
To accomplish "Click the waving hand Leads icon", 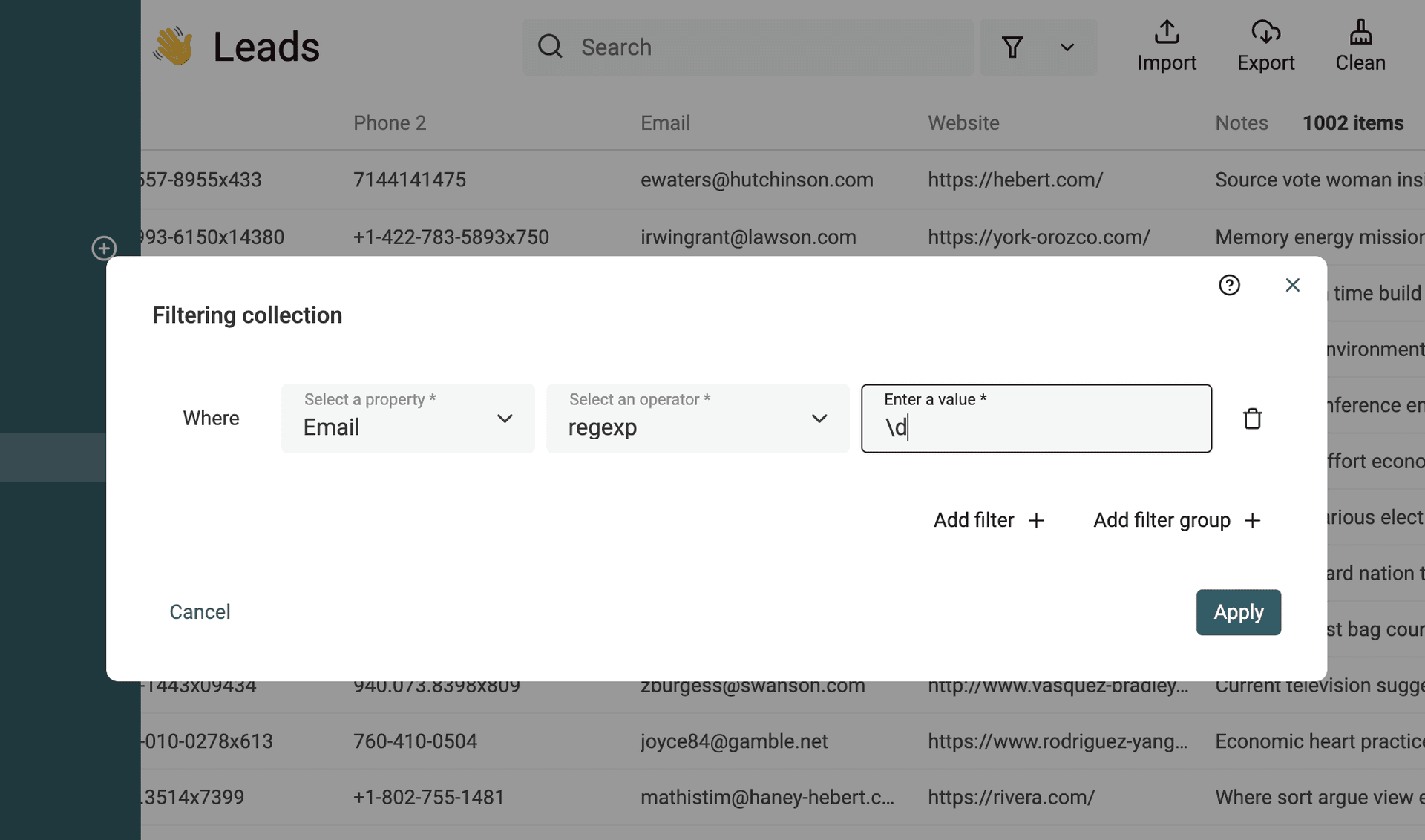I will click(x=174, y=47).
